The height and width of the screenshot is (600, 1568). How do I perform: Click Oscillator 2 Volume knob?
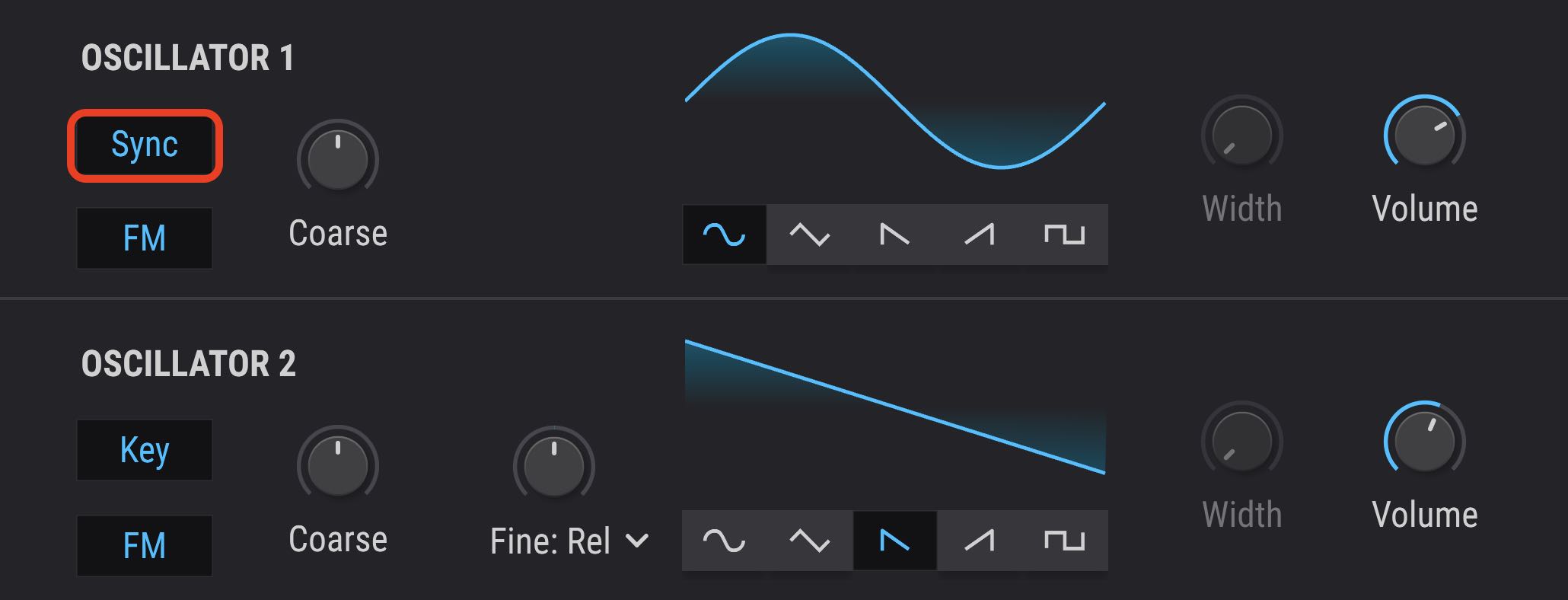click(x=1424, y=442)
